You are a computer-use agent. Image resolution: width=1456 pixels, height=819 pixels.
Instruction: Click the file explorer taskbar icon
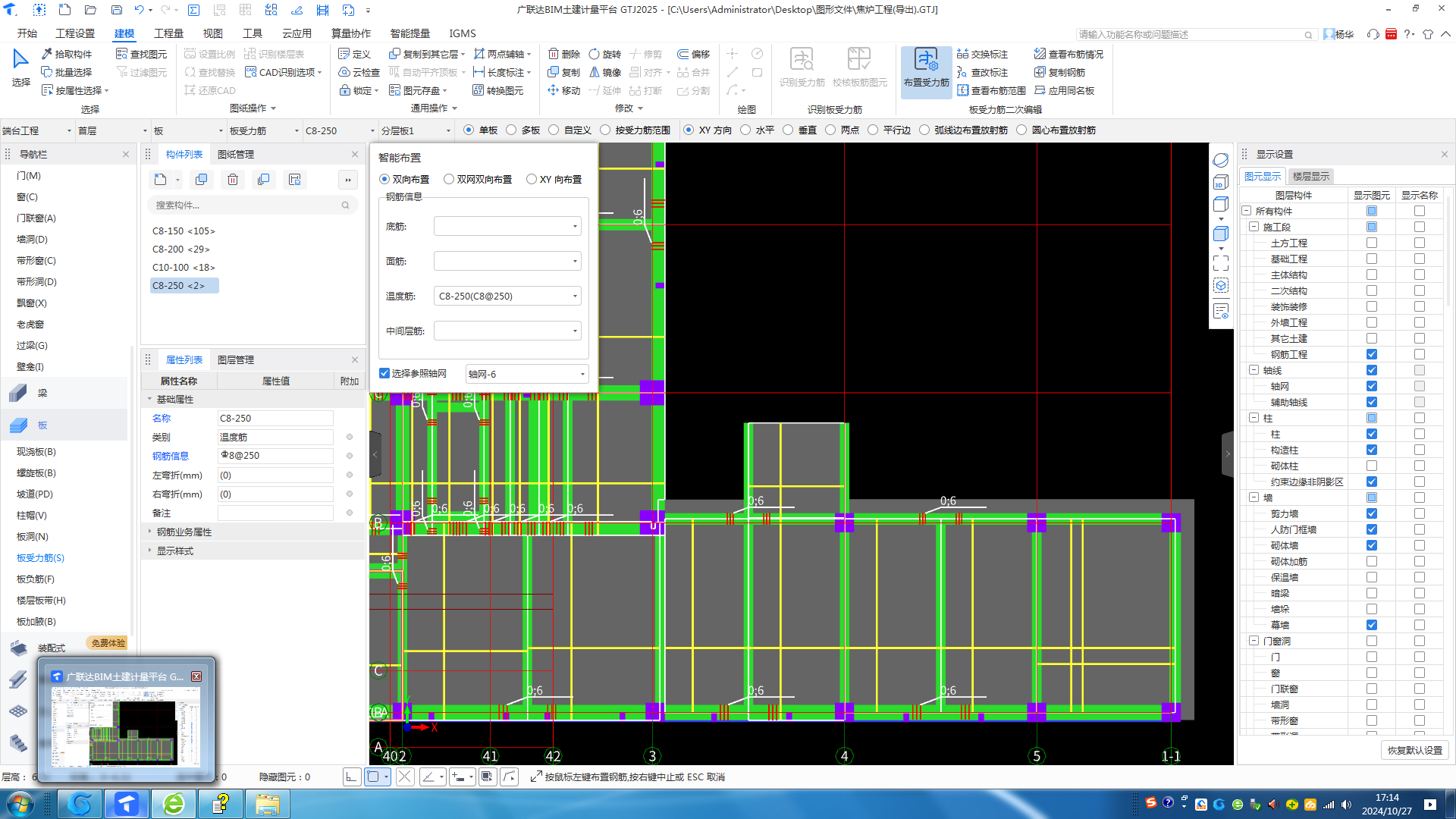tap(266, 804)
